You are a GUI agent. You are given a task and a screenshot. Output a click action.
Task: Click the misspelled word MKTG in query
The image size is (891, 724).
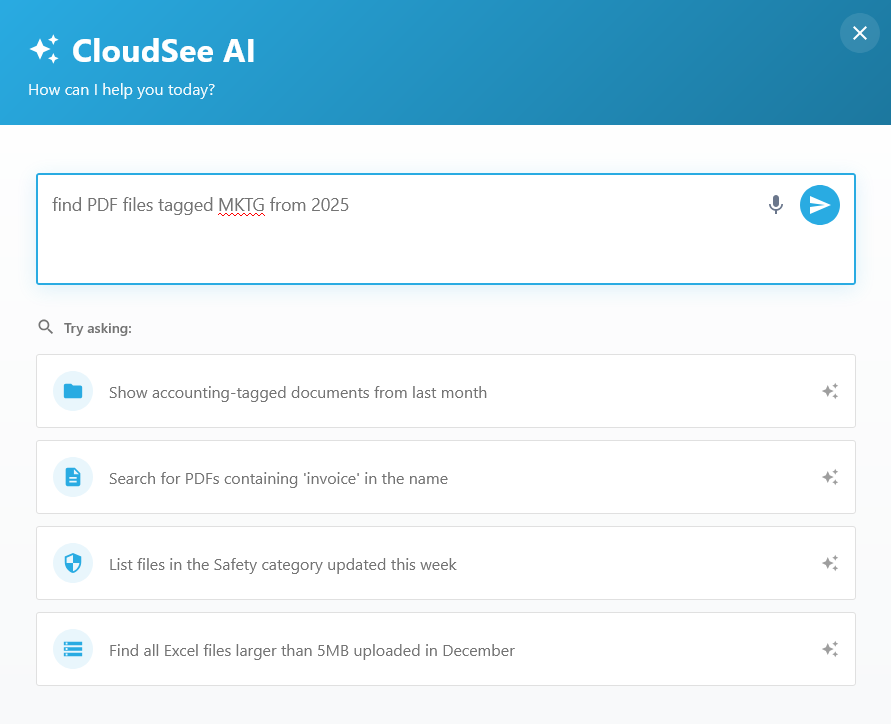241,206
